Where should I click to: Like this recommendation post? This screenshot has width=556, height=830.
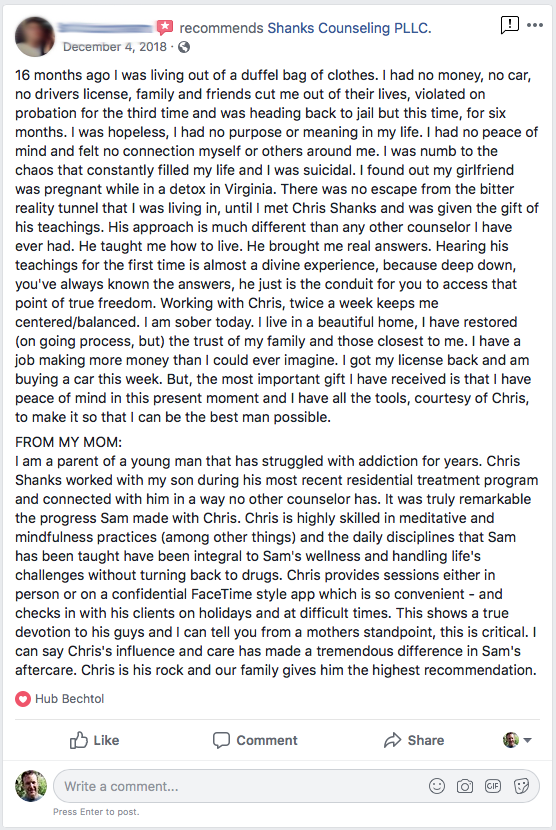point(94,740)
